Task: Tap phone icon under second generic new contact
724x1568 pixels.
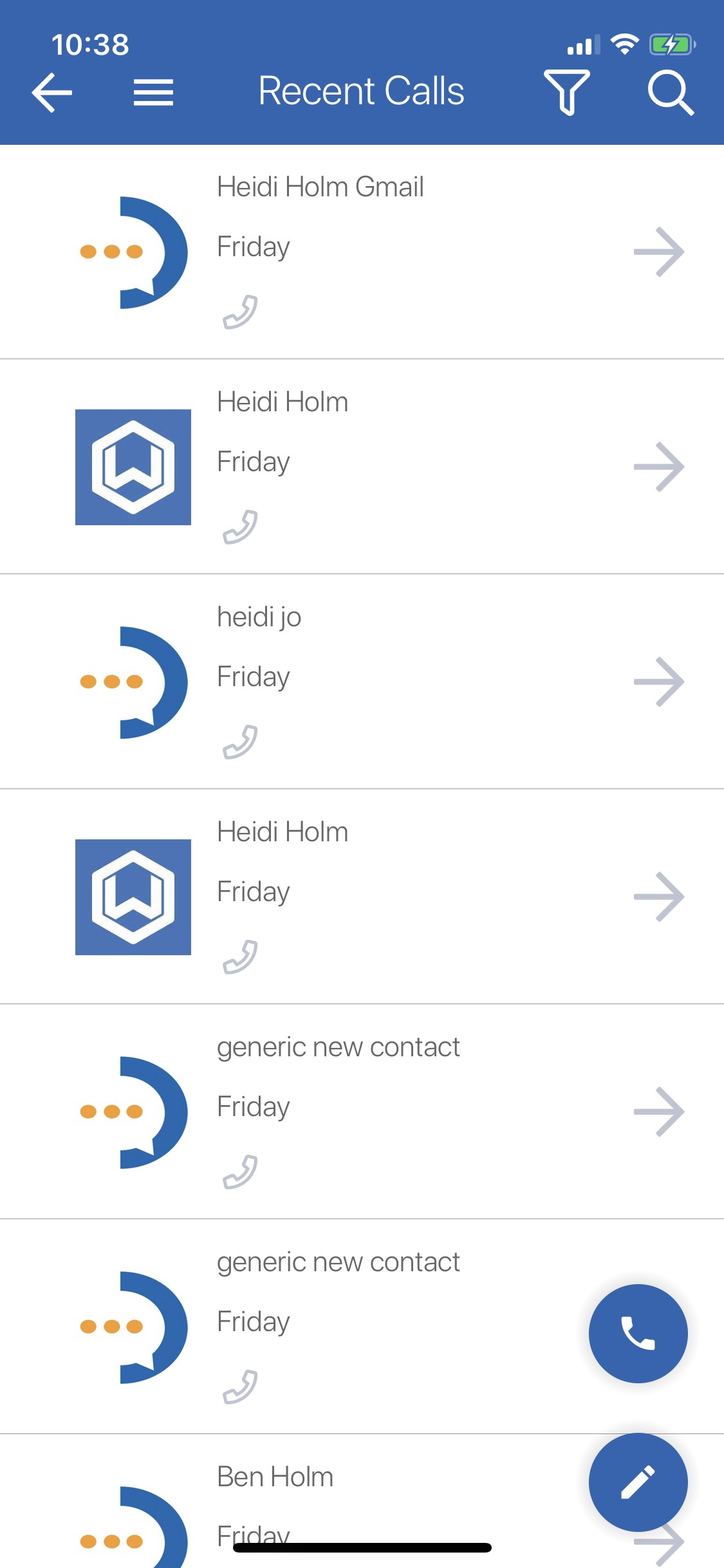Action: (x=240, y=1387)
